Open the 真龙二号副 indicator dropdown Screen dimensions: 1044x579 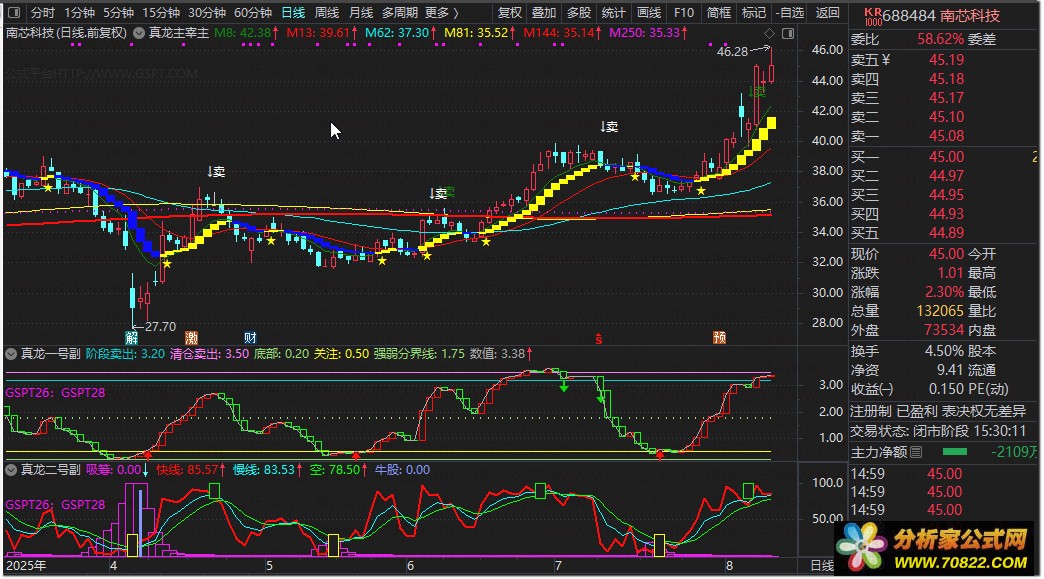point(11,470)
